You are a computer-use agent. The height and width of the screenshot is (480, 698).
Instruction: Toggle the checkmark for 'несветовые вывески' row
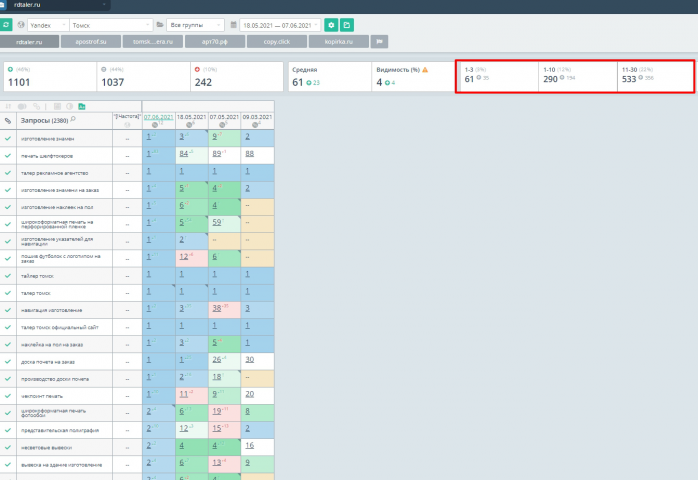coord(8,447)
